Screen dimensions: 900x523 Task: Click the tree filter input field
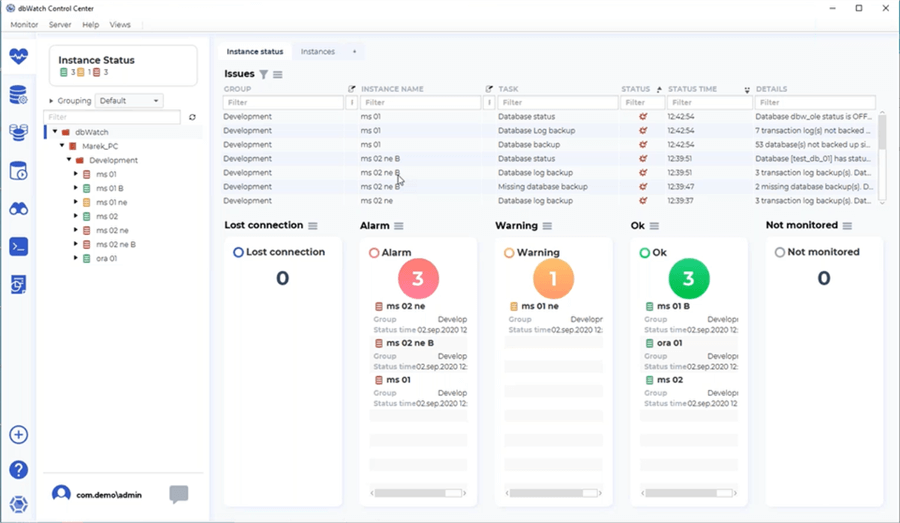[x=112, y=117]
